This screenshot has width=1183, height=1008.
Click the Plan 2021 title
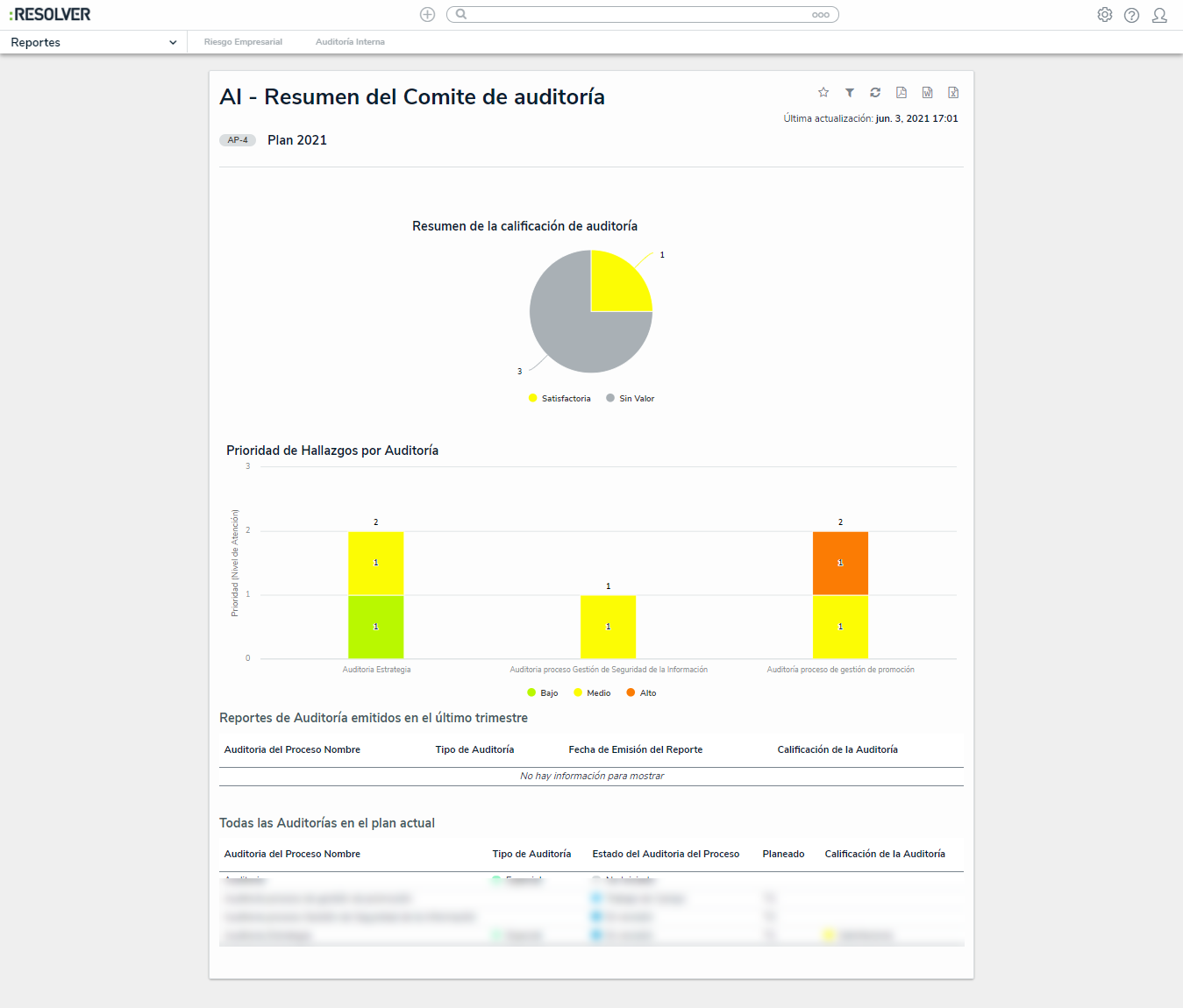coord(297,140)
